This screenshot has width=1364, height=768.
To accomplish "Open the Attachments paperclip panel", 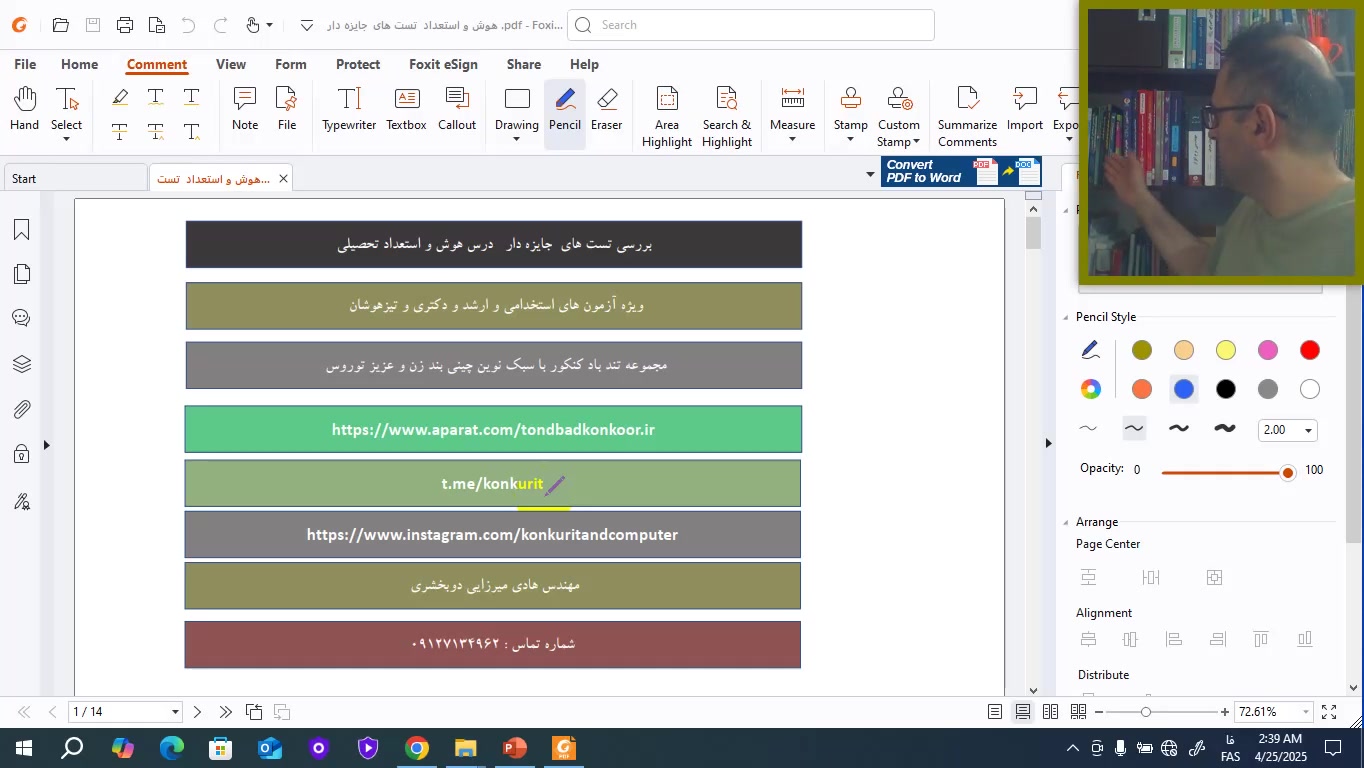I will (x=21, y=409).
